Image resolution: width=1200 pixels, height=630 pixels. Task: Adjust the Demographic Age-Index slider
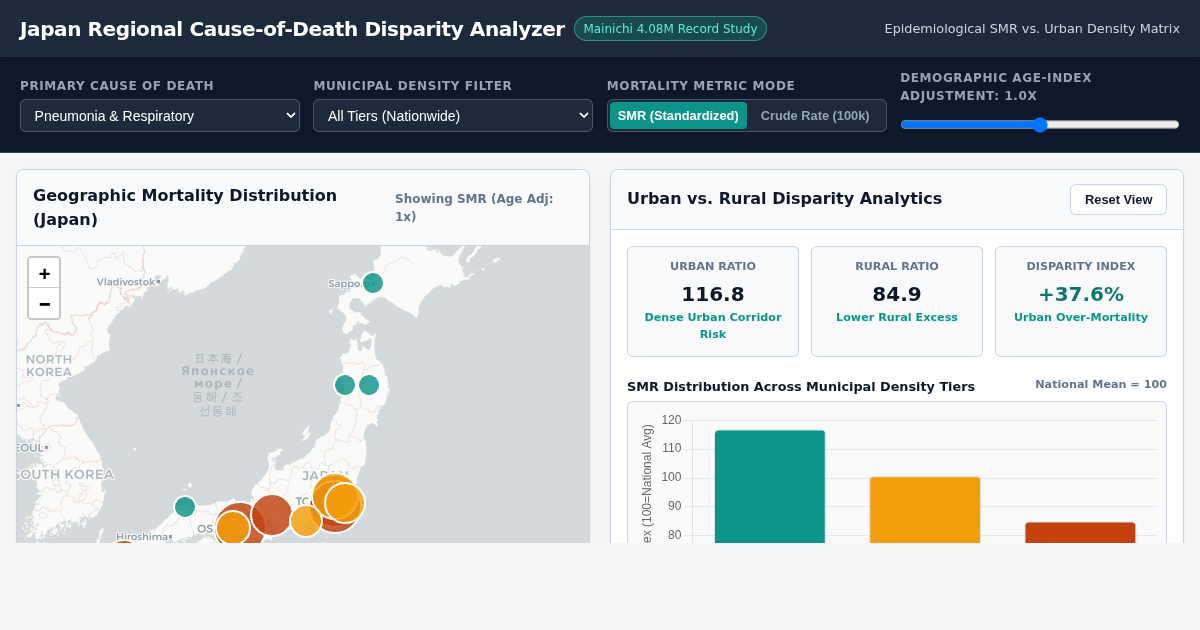(1040, 125)
